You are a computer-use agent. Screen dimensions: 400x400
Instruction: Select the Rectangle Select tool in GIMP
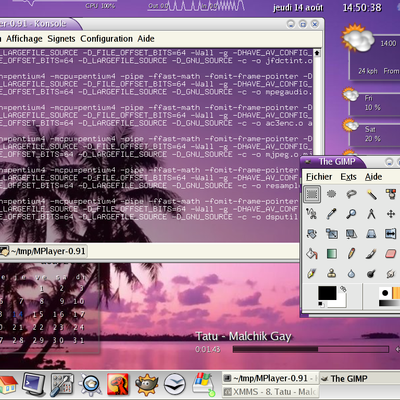coord(312,194)
